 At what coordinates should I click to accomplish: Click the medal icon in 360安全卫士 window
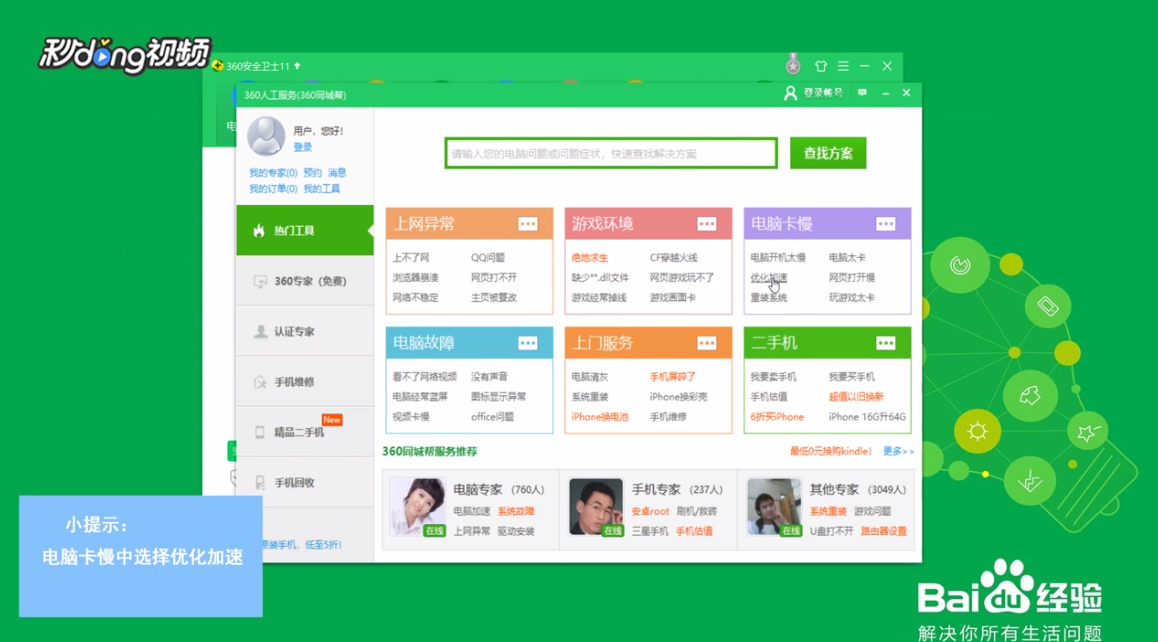[793, 65]
